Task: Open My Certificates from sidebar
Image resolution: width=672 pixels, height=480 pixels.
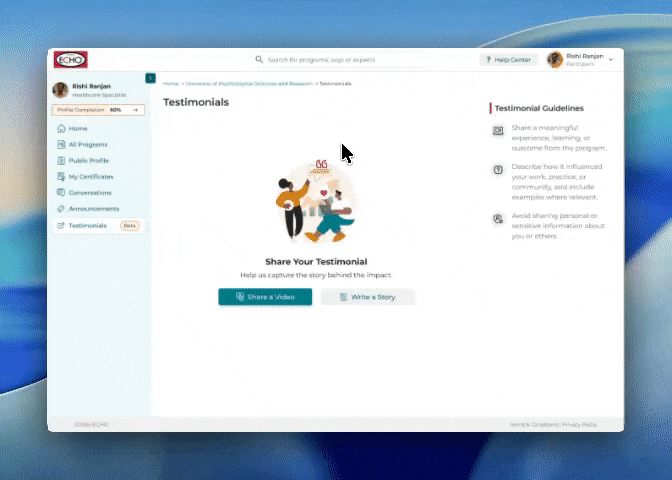Action: coord(91,177)
